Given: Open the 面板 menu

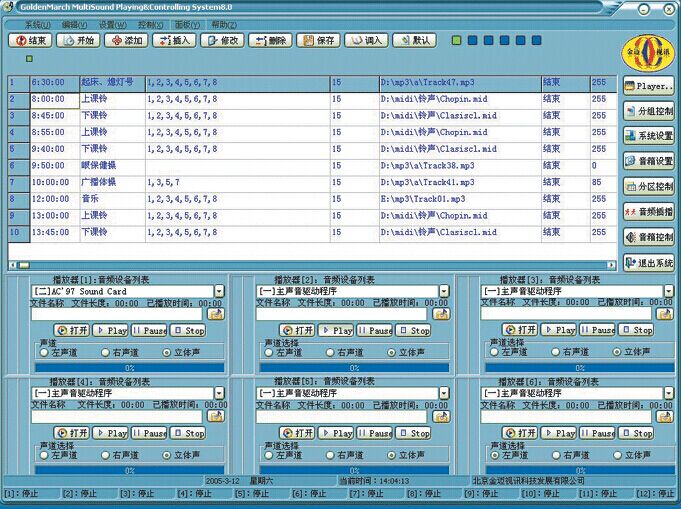Looking at the screenshot, I should (187, 25).
